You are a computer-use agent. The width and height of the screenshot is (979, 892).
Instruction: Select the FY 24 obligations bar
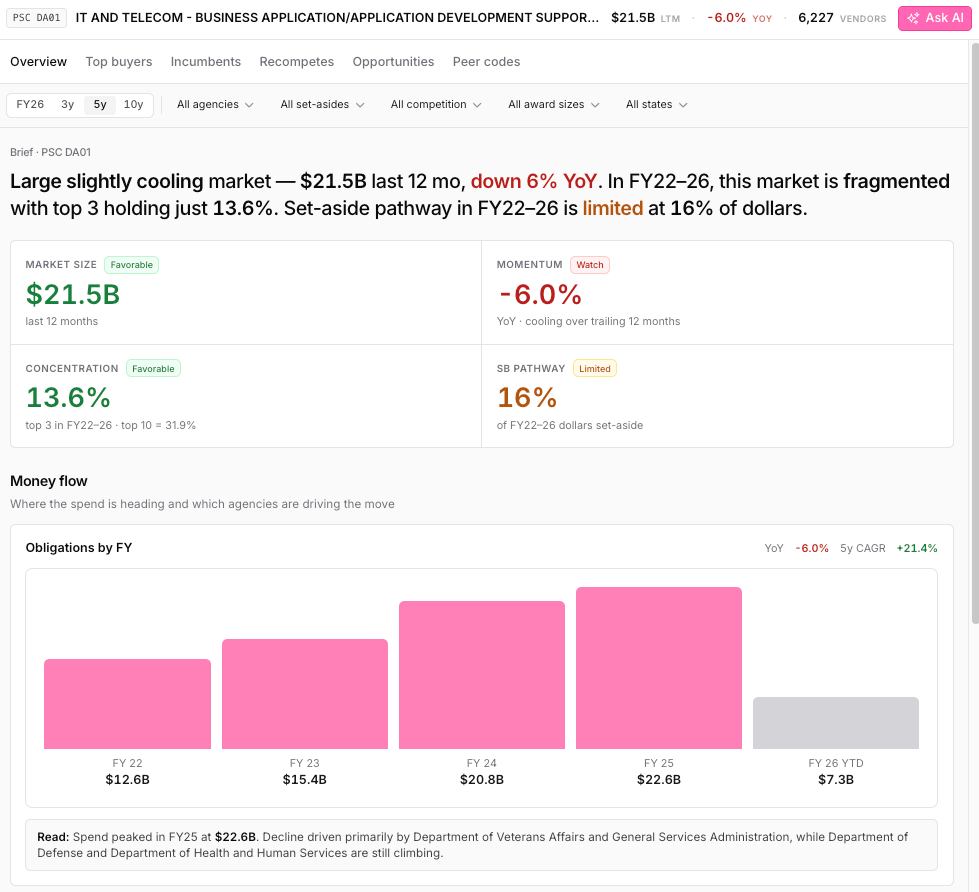[482, 675]
